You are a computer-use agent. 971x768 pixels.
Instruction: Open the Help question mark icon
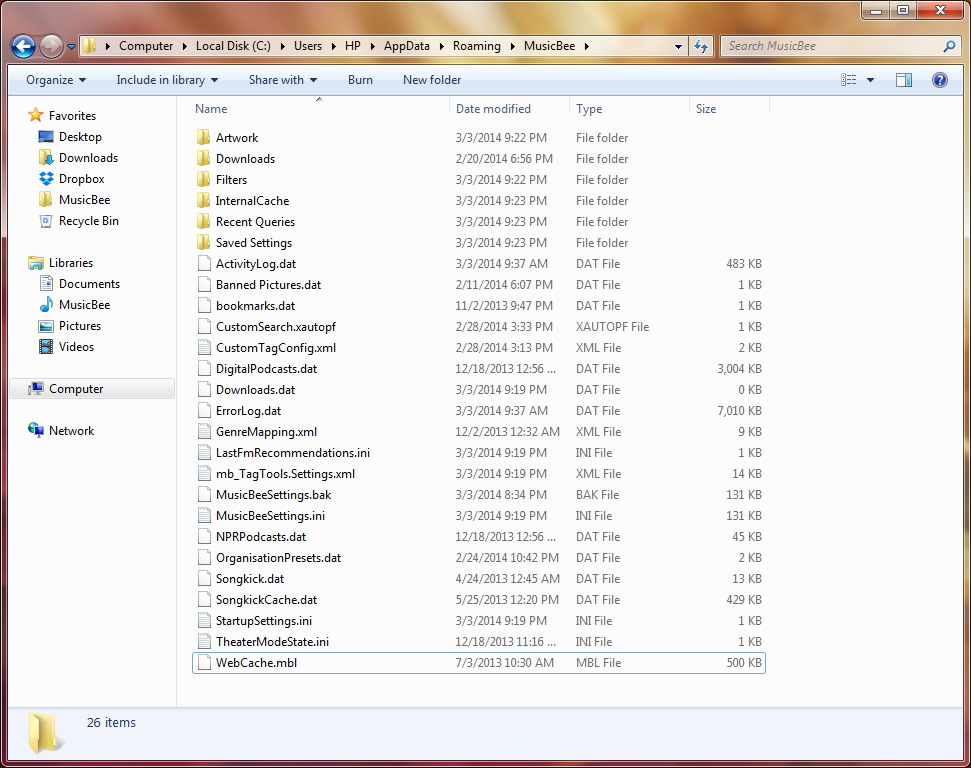(x=939, y=80)
